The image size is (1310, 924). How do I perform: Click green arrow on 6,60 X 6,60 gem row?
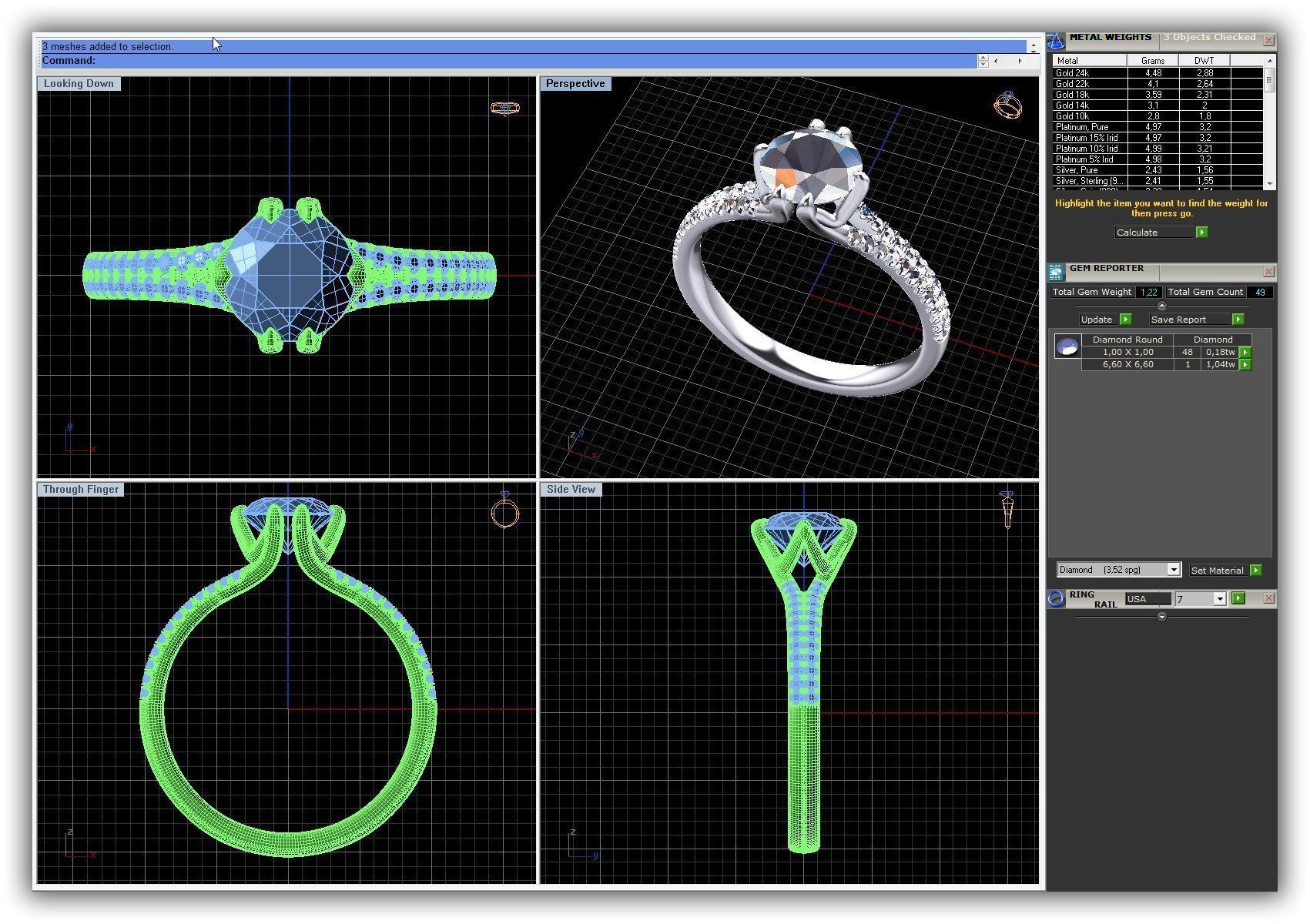pyautogui.click(x=1245, y=364)
